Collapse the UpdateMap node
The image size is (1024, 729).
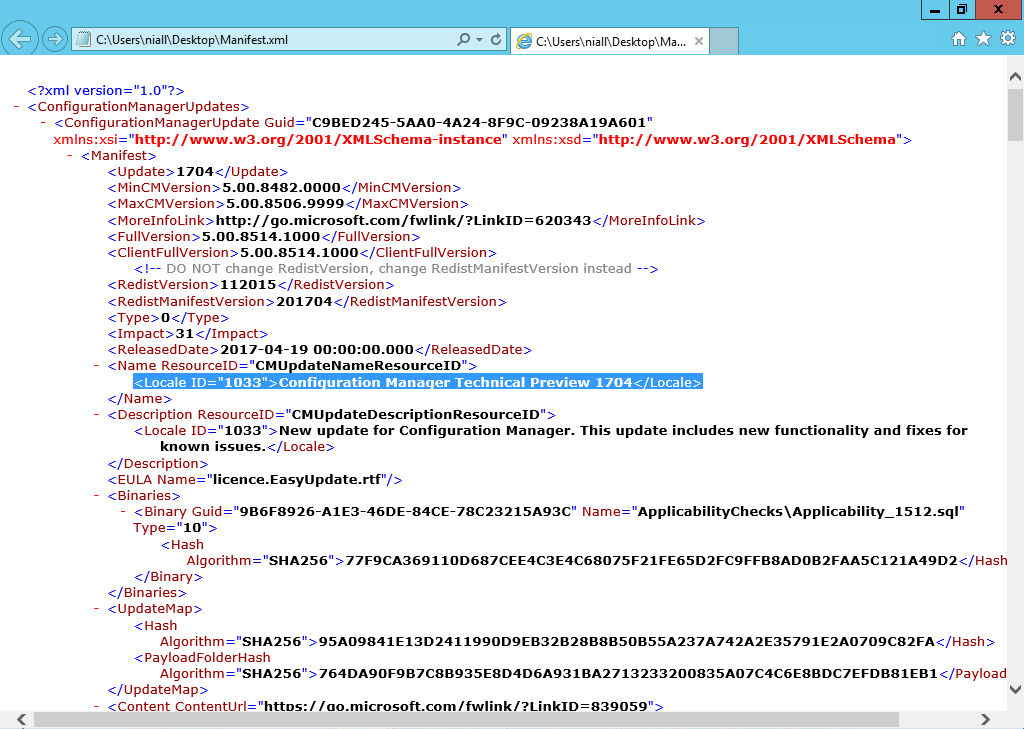(x=97, y=609)
